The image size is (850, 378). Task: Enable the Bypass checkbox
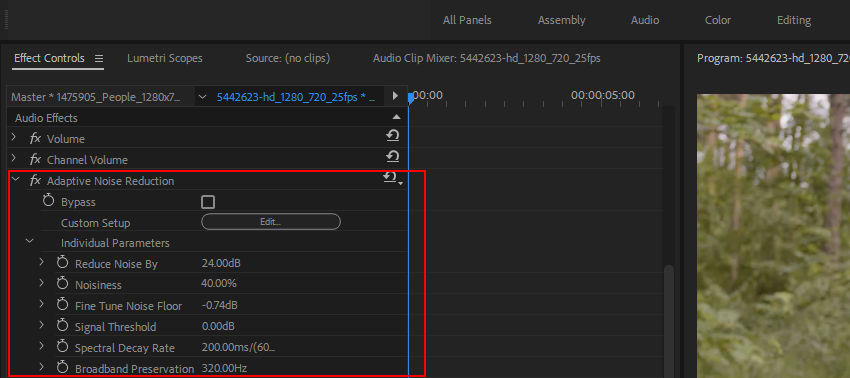[208, 202]
